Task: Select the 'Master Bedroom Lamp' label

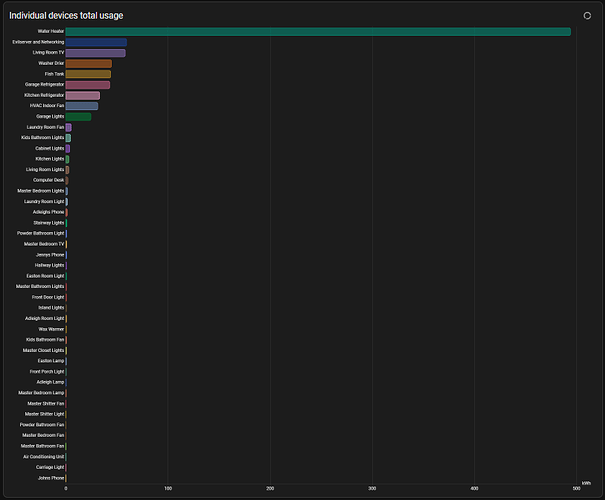Action: click(41, 393)
